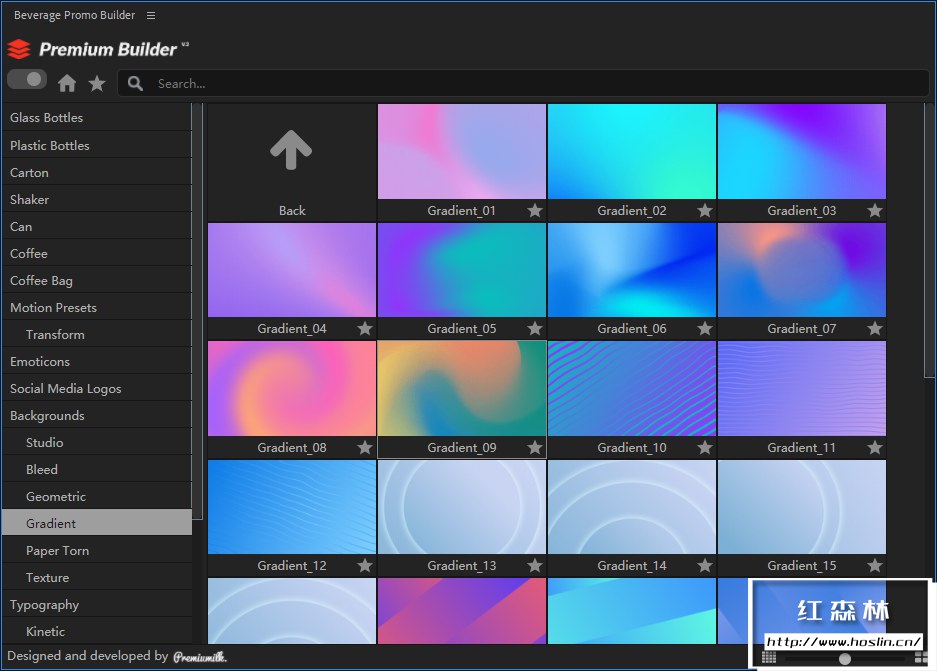Click the thumbnail size slider knob
The image size is (937, 671).
[x=844, y=658]
